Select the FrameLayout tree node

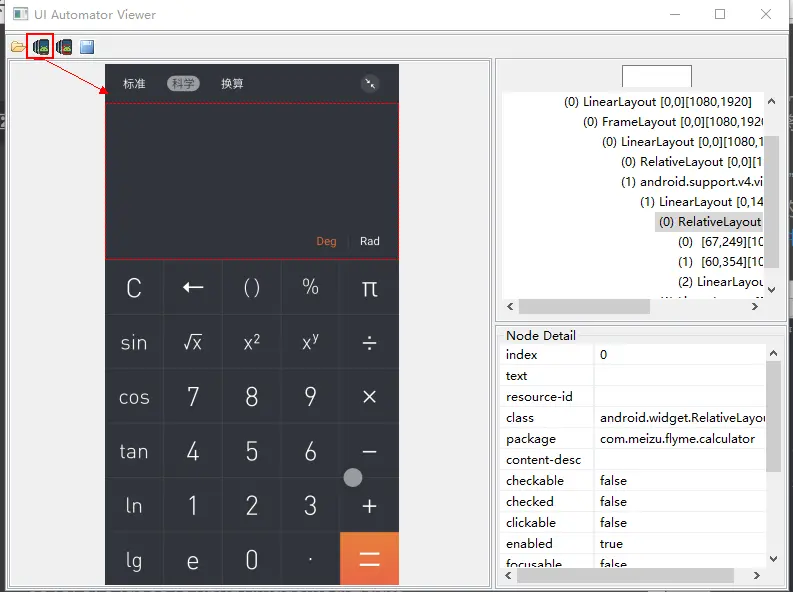point(672,122)
